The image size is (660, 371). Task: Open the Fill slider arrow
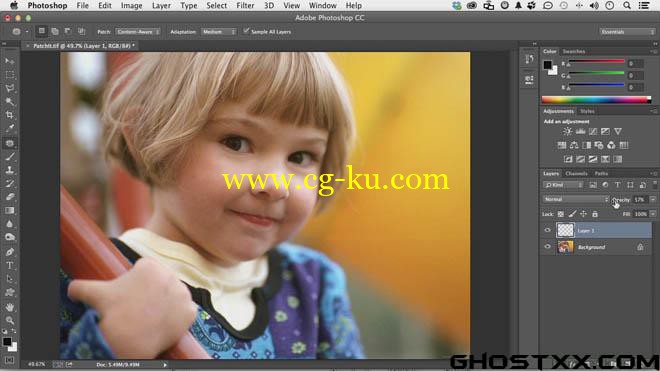[x=652, y=214]
